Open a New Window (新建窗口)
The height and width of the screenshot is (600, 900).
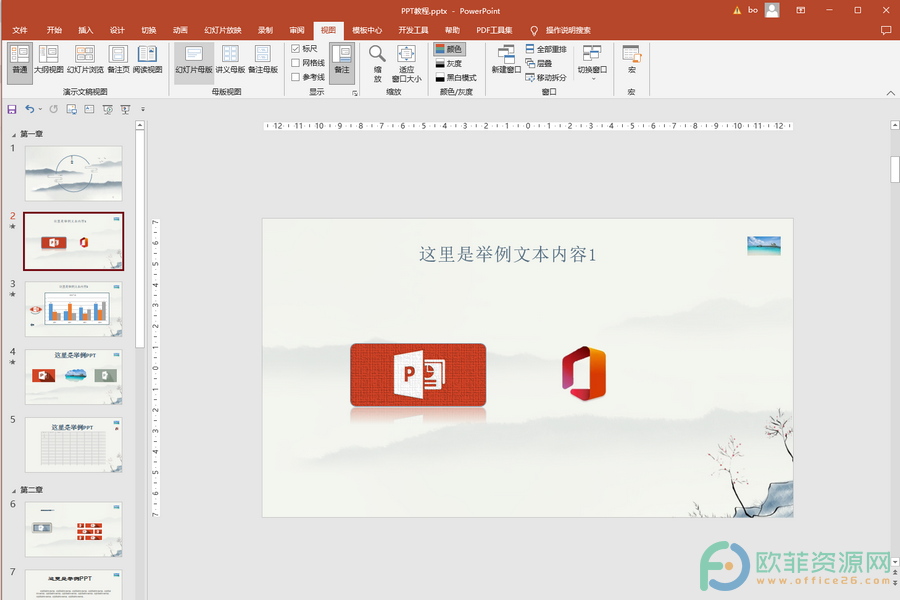click(x=506, y=60)
